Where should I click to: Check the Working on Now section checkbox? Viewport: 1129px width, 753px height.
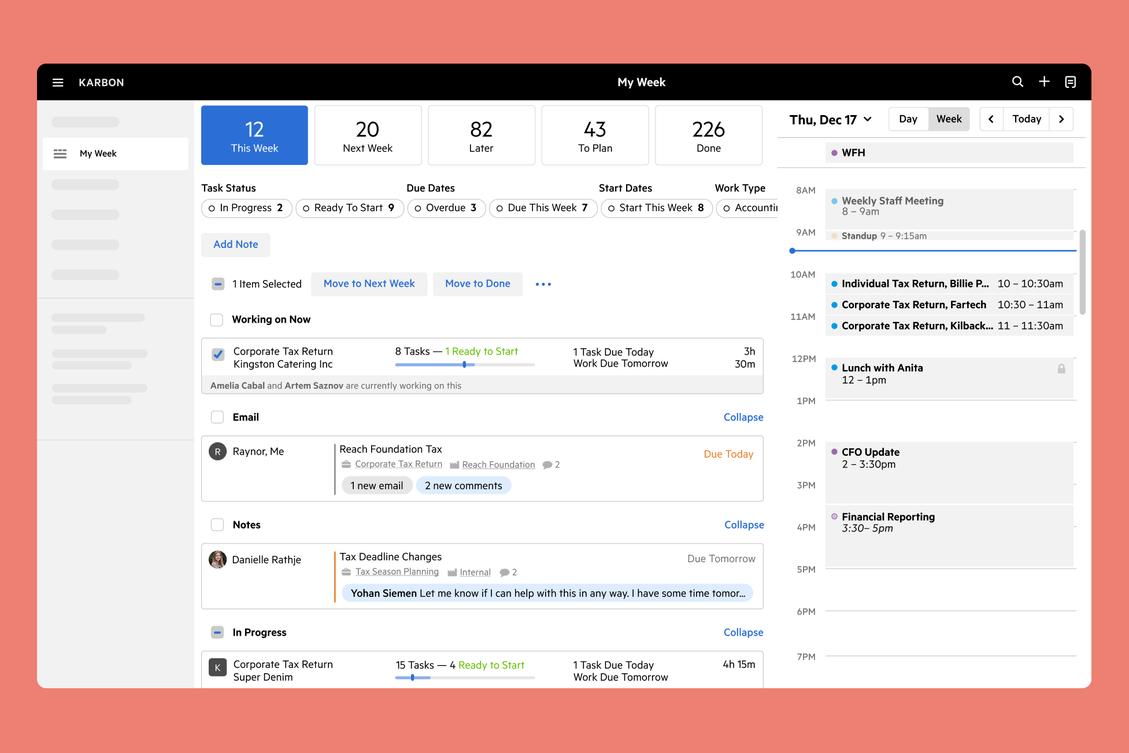216,320
